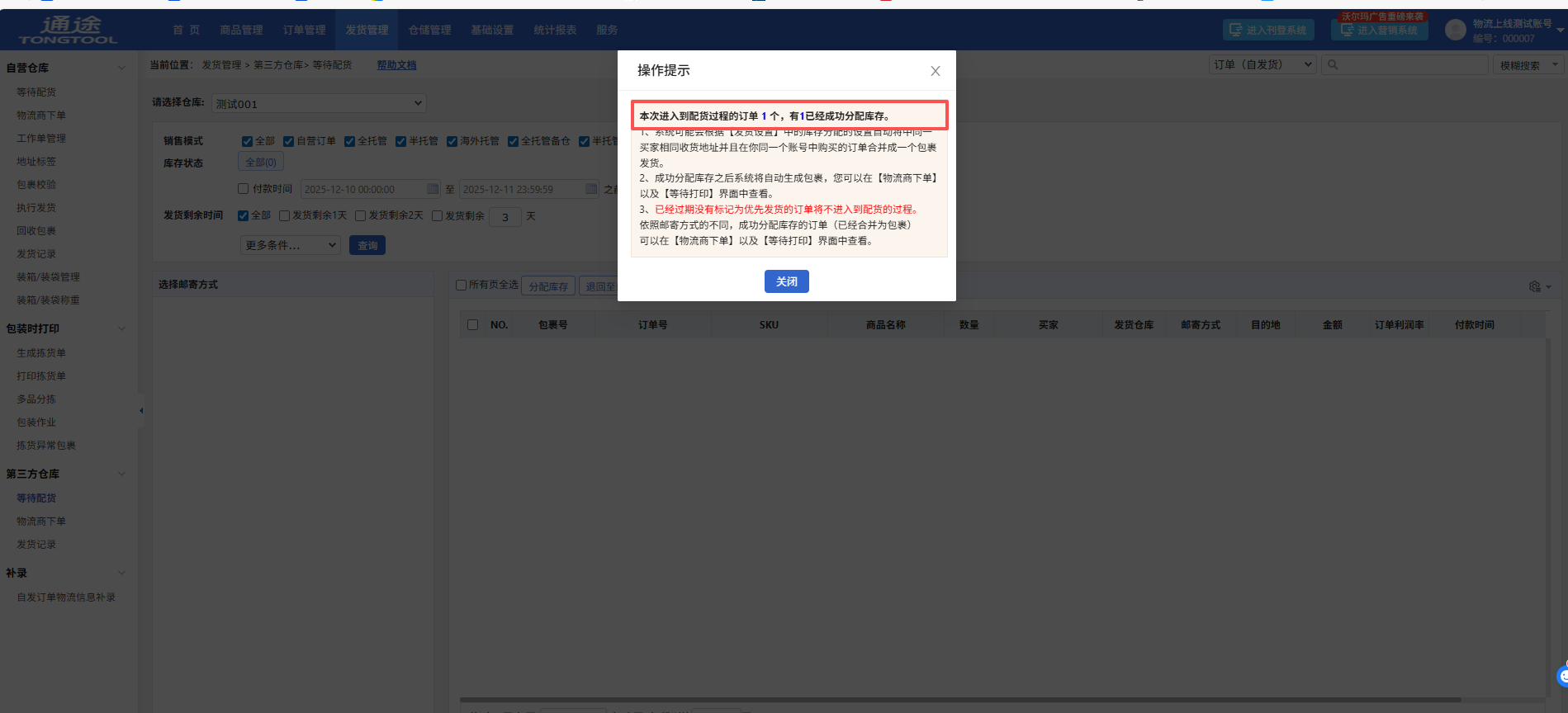This screenshot has width=1568, height=713.
Task: Enable the 付款时间 checkbox
Action: [x=244, y=189]
